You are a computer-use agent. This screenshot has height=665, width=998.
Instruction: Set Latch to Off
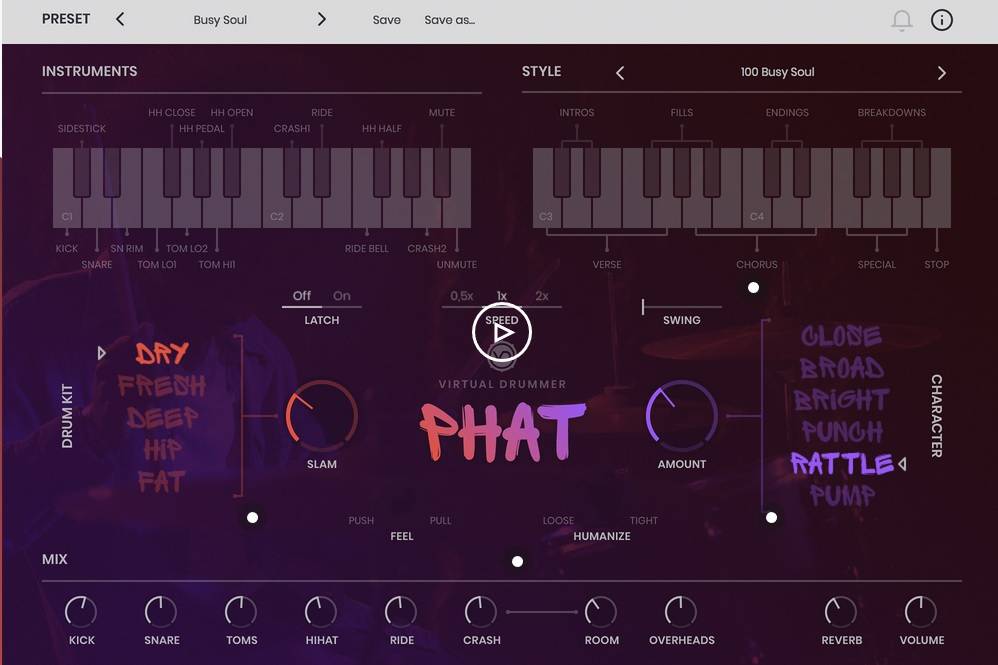coord(301,296)
